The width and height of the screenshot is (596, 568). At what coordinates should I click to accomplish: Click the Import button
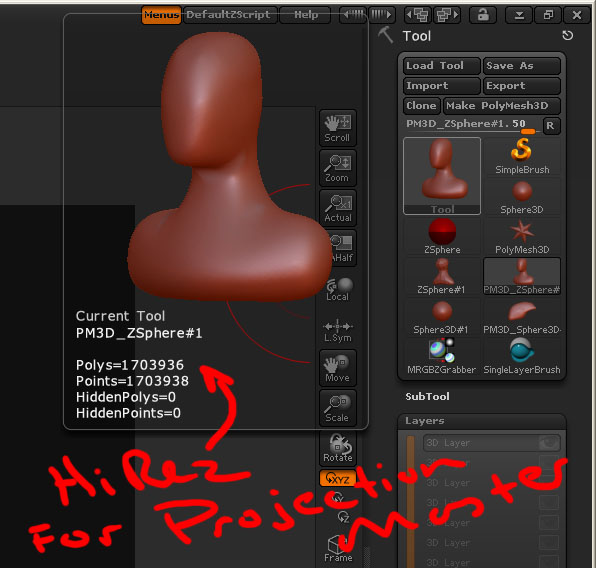[442, 86]
